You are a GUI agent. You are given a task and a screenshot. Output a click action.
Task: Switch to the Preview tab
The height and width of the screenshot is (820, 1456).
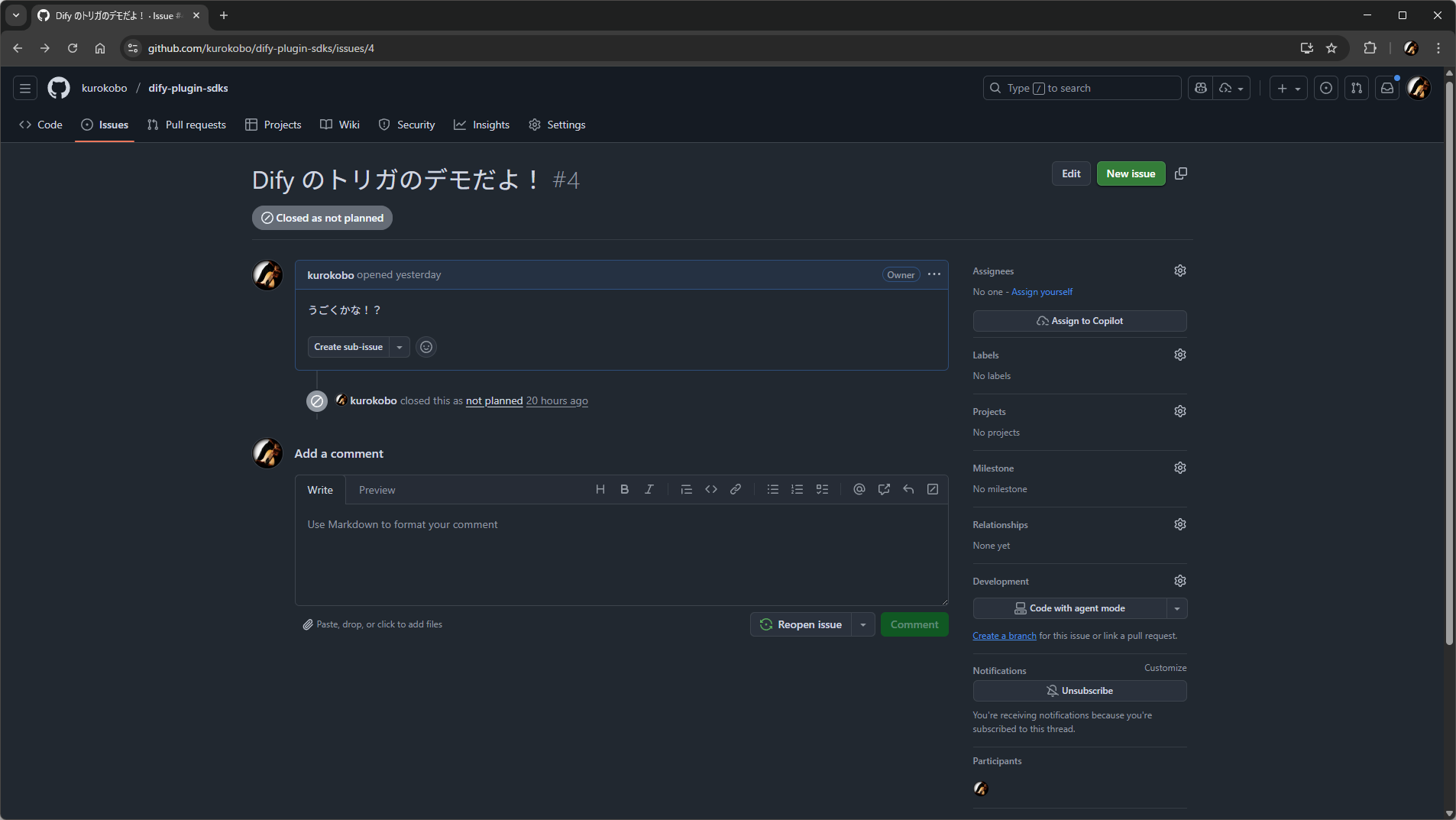tap(377, 490)
